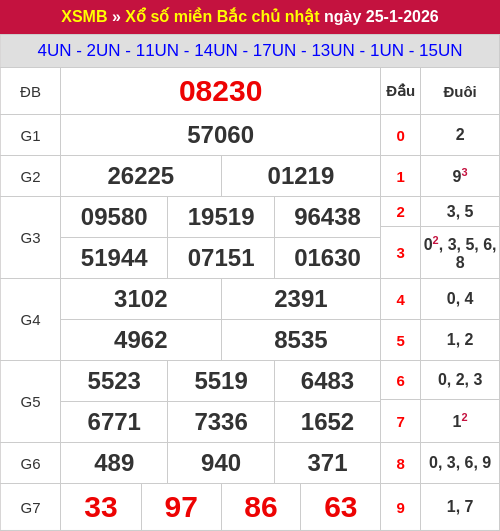Click the G6 row label
500x531 pixels.
[x=30, y=464]
